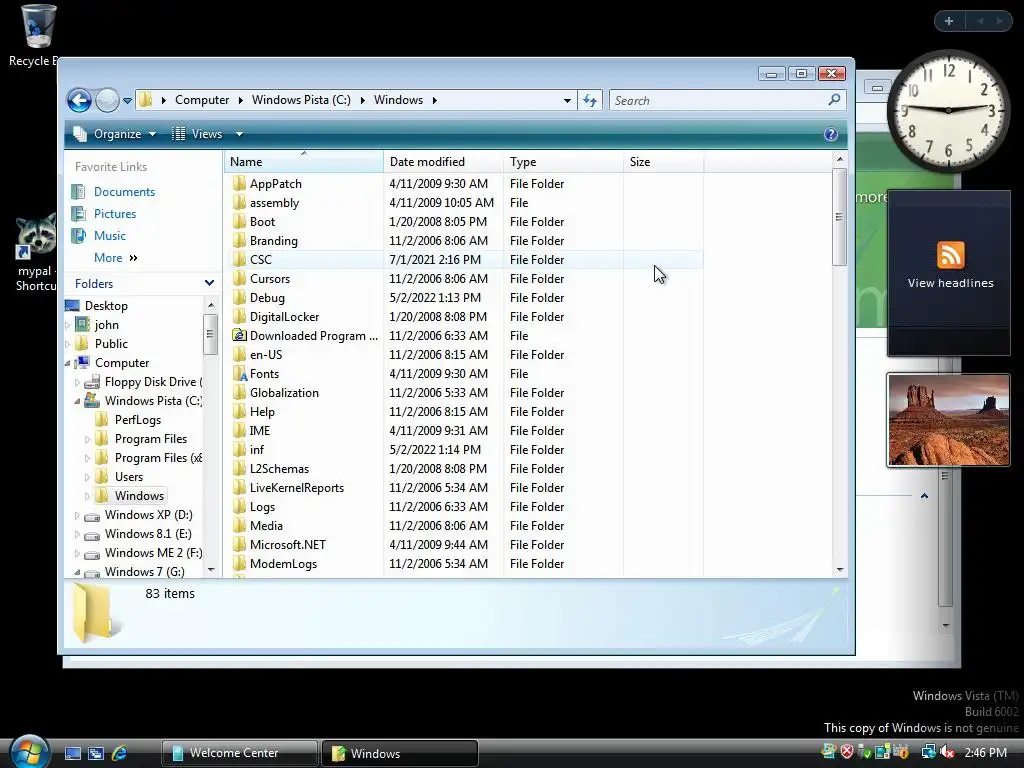
Task: Open the recent pages dropdown beside Forward
Action: coord(127,101)
